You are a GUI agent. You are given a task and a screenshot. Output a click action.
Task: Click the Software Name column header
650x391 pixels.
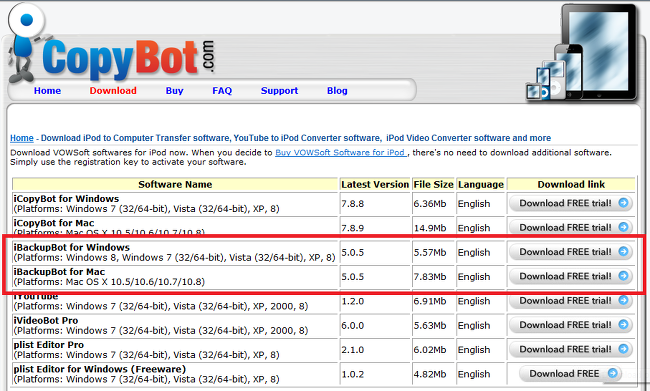point(175,185)
